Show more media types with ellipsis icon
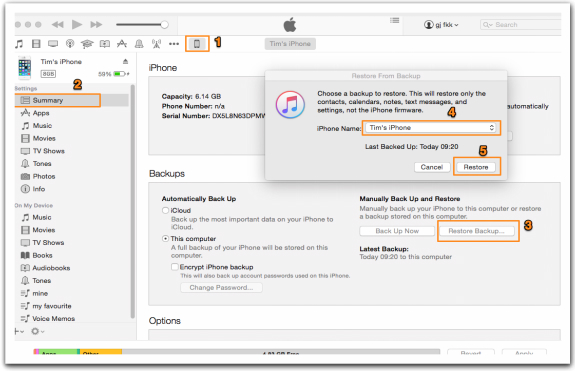Image resolution: width=575 pixels, height=371 pixels. tap(174, 44)
